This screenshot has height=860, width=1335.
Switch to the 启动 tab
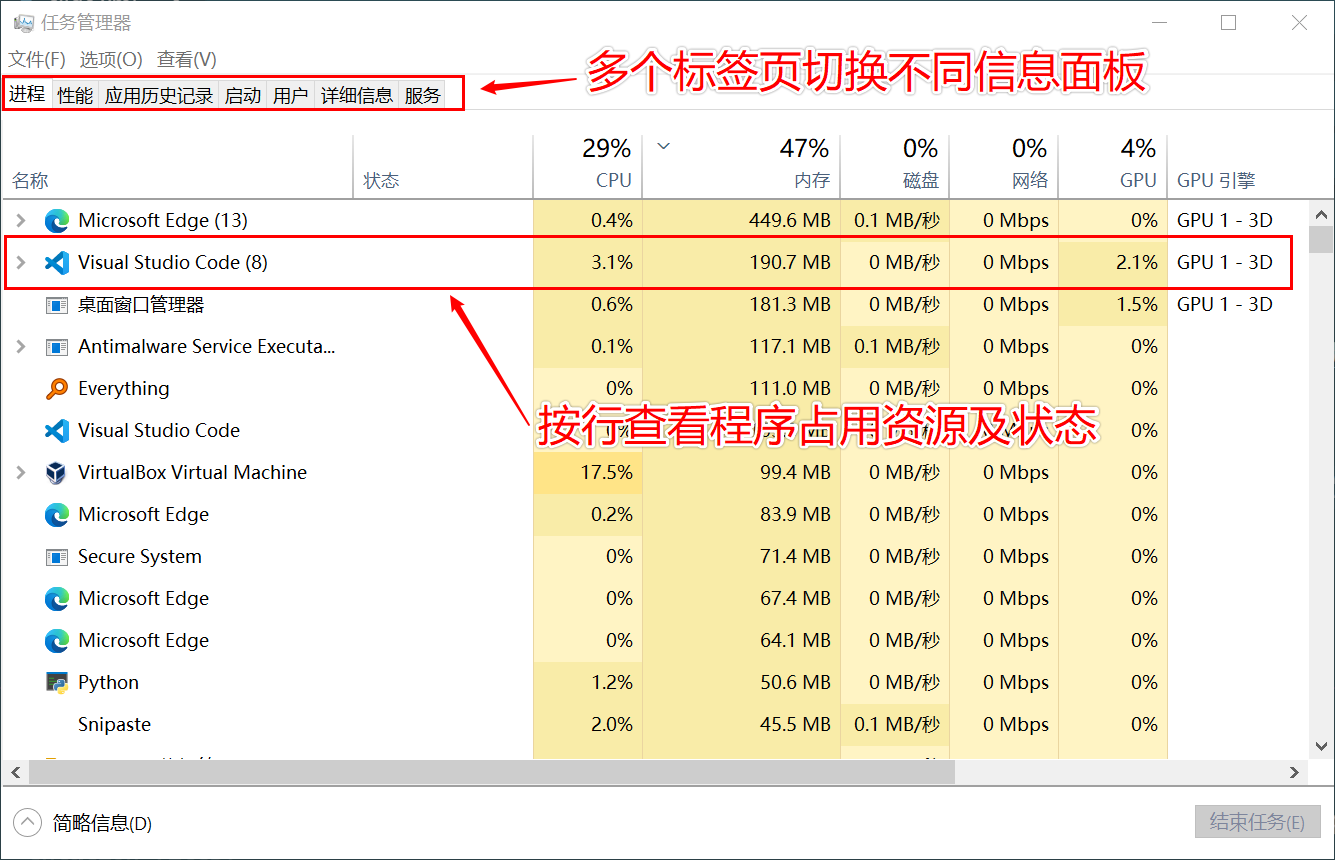coord(243,95)
